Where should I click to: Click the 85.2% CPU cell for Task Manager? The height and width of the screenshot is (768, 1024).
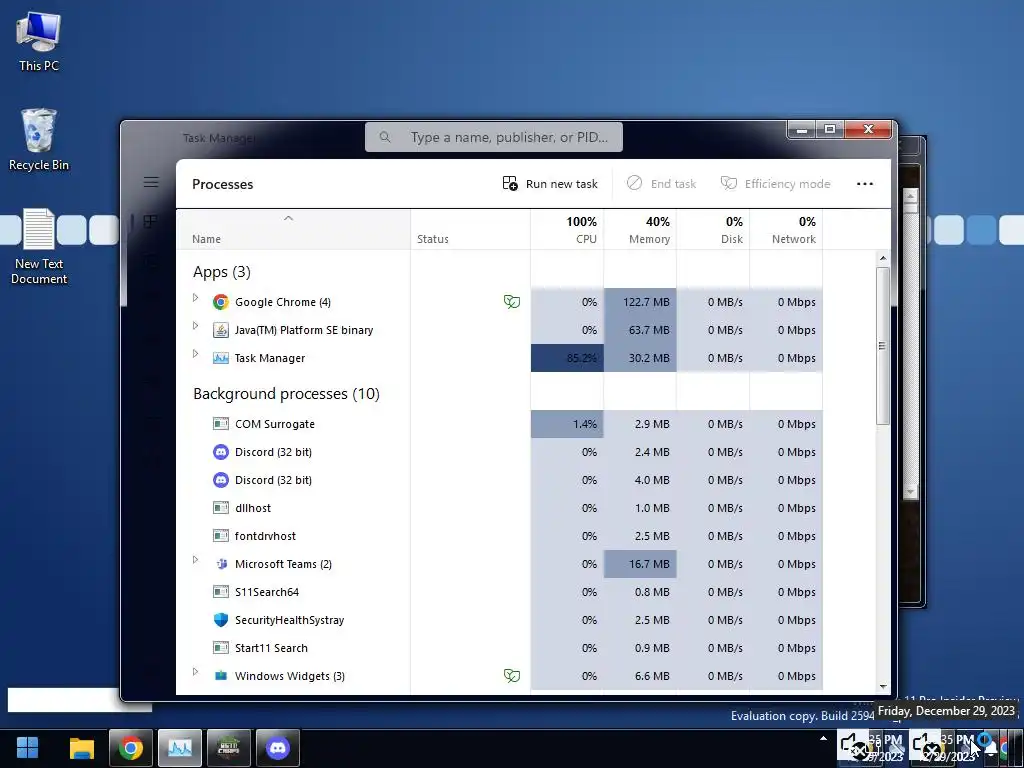(567, 358)
